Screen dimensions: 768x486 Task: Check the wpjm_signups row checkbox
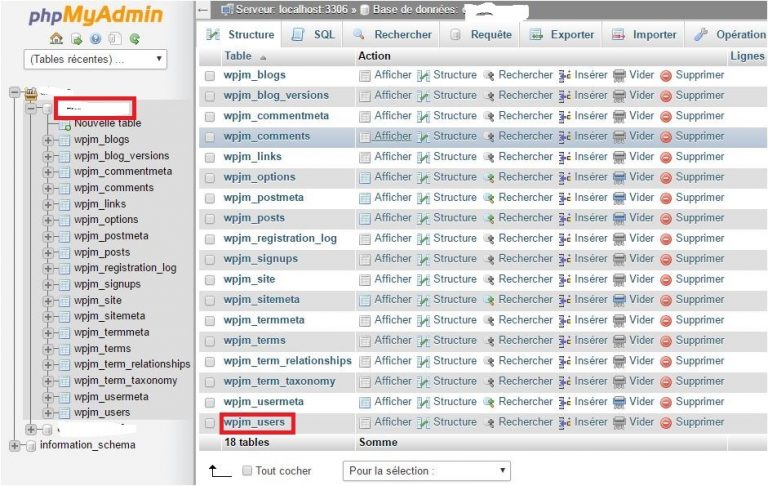click(210, 259)
